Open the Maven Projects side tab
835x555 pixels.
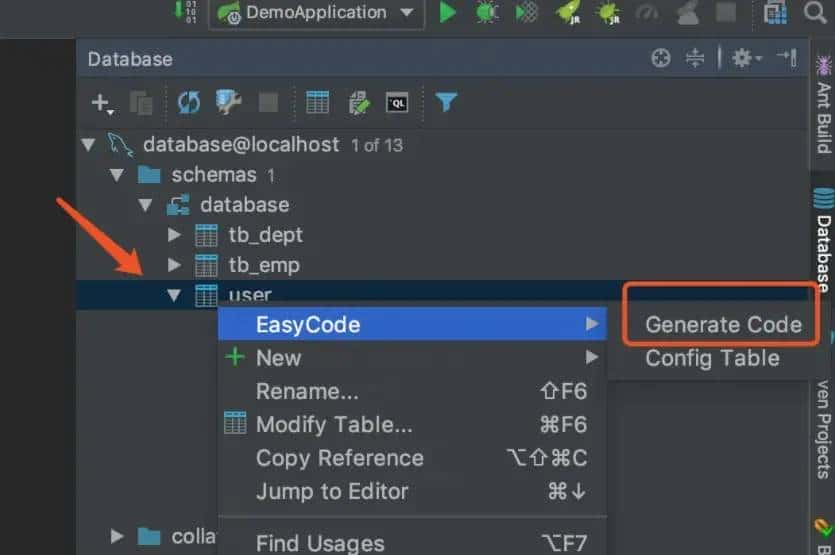[x=823, y=428]
